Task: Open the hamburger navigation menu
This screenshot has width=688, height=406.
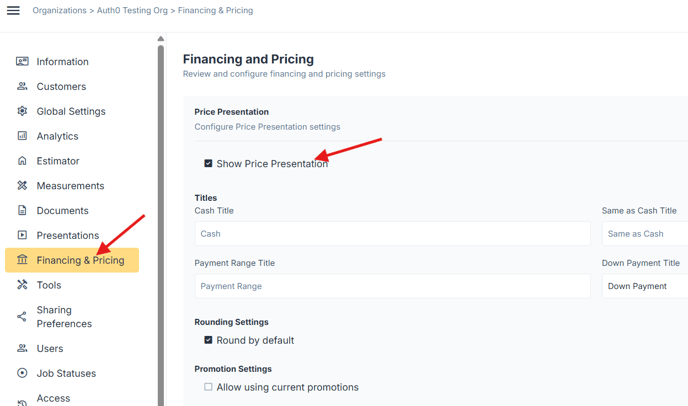Action: tap(13, 11)
